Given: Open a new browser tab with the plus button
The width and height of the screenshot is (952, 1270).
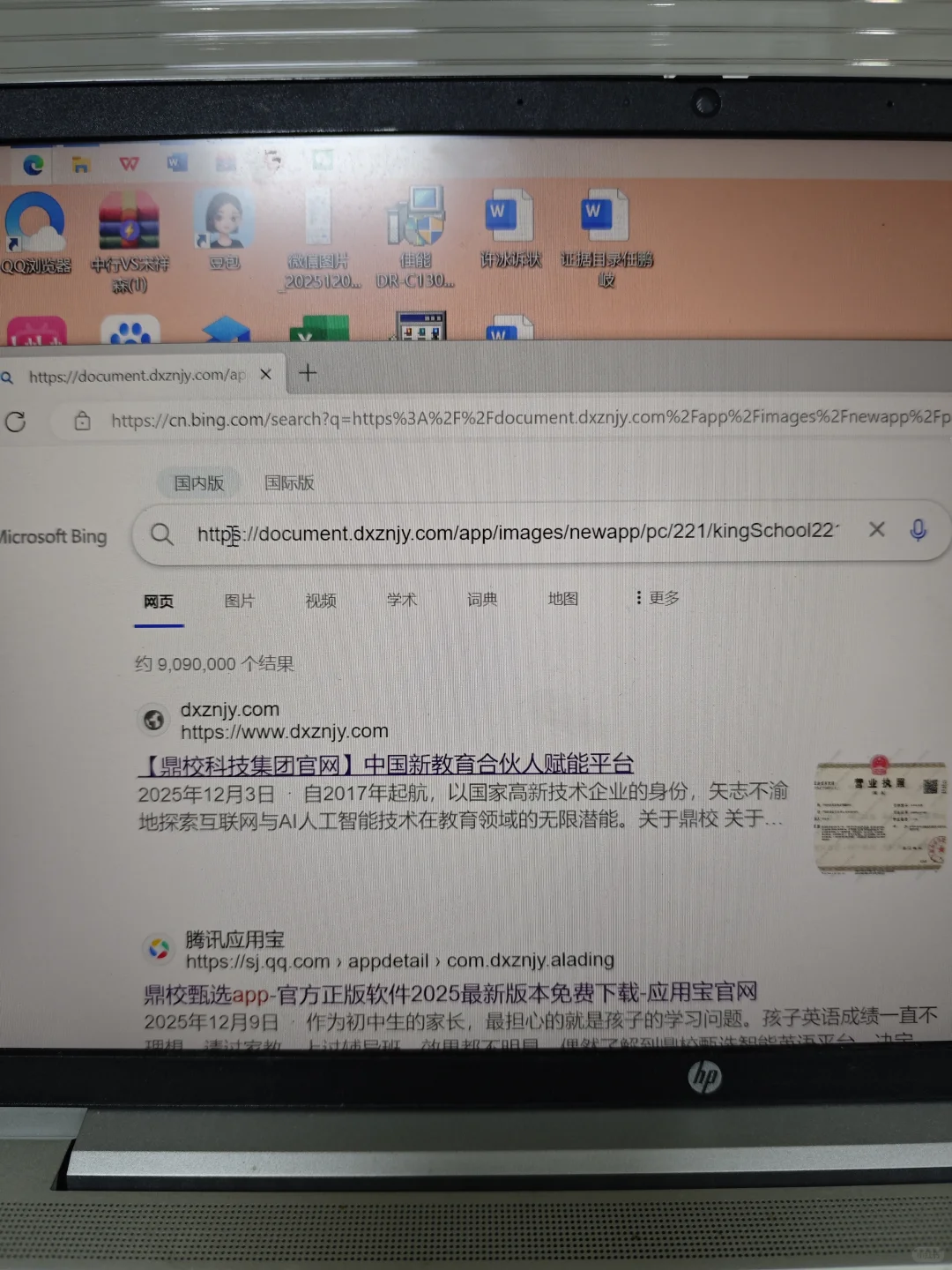Looking at the screenshot, I should click(x=308, y=374).
